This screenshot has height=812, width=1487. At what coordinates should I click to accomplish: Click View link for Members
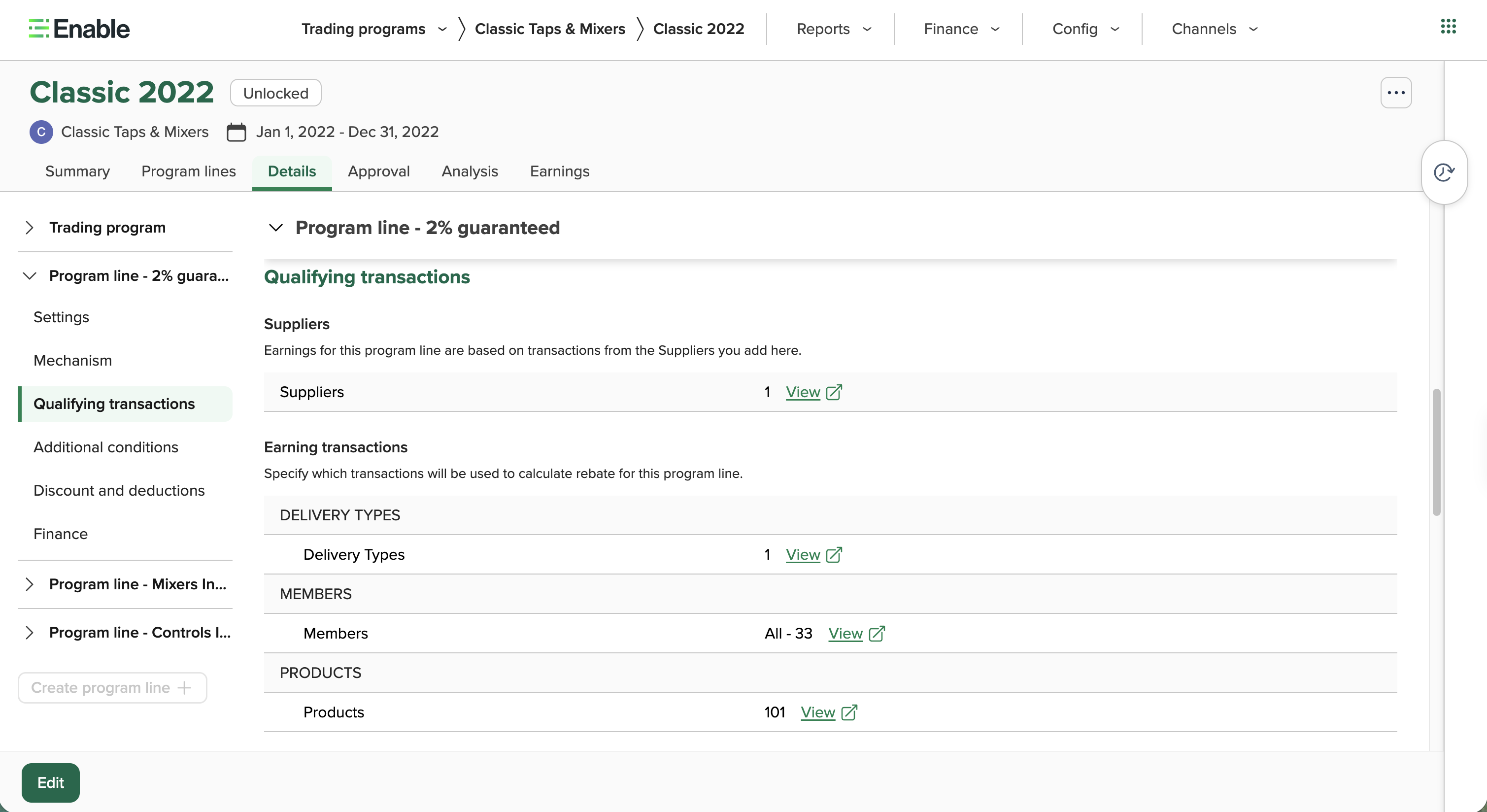click(845, 634)
